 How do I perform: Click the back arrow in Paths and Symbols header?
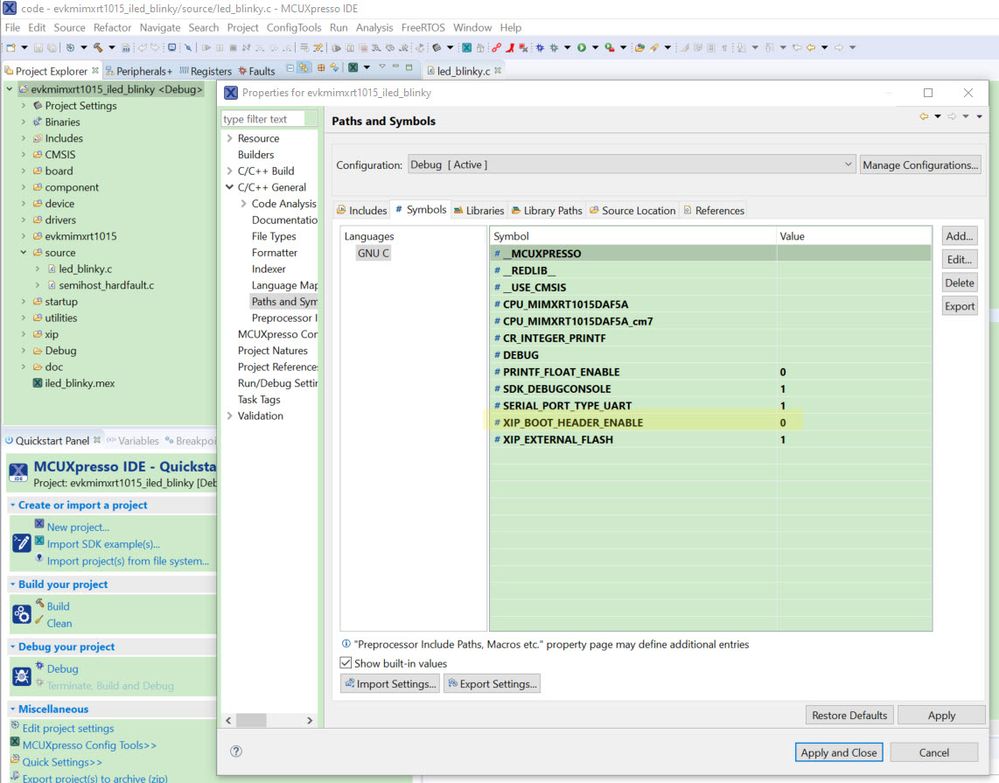924,116
